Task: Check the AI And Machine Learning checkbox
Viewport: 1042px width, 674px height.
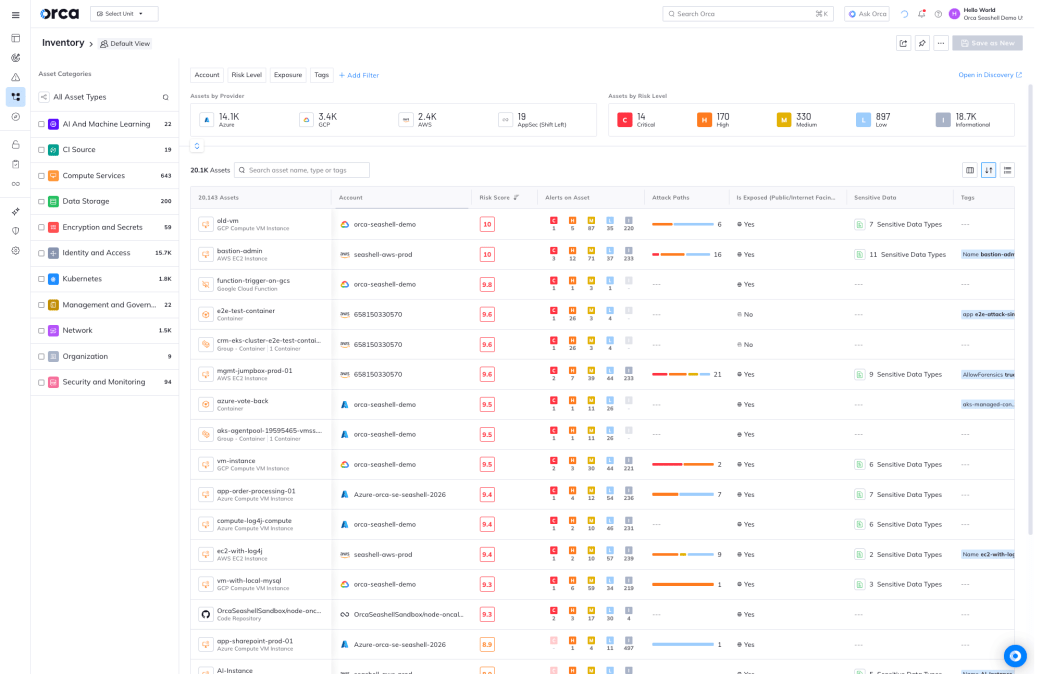Action: [41, 124]
